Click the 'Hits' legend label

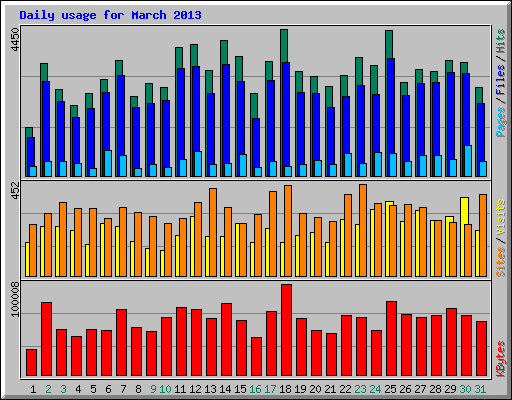click(501, 41)
